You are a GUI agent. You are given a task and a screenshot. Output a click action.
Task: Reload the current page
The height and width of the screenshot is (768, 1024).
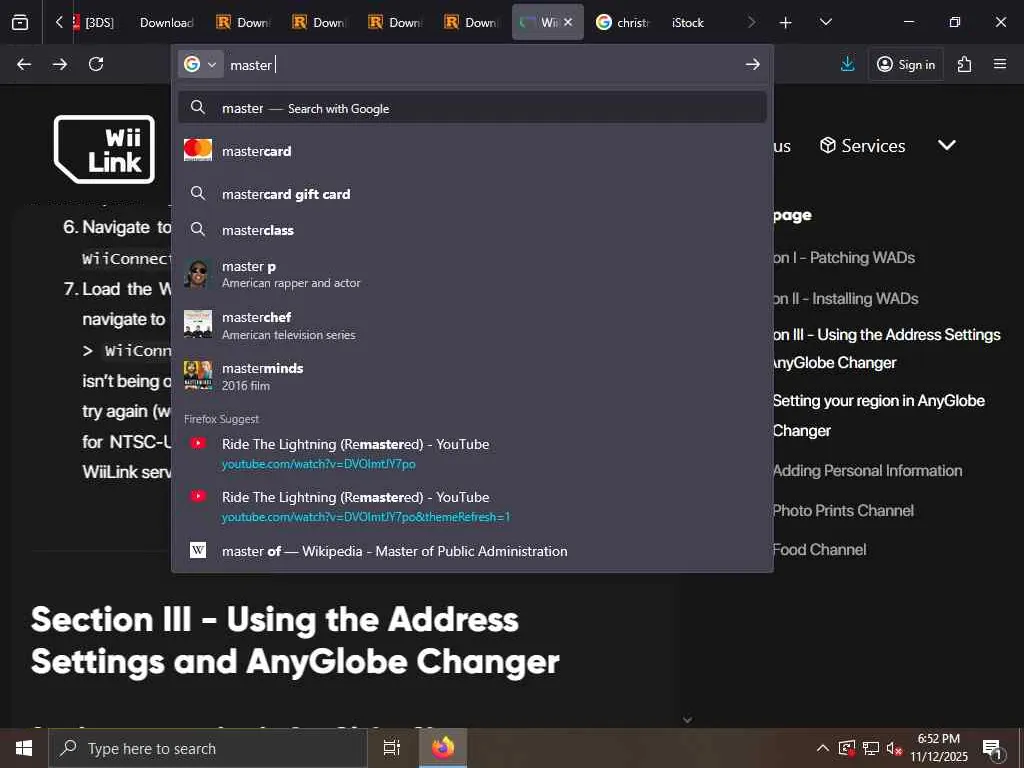(96, 64)
